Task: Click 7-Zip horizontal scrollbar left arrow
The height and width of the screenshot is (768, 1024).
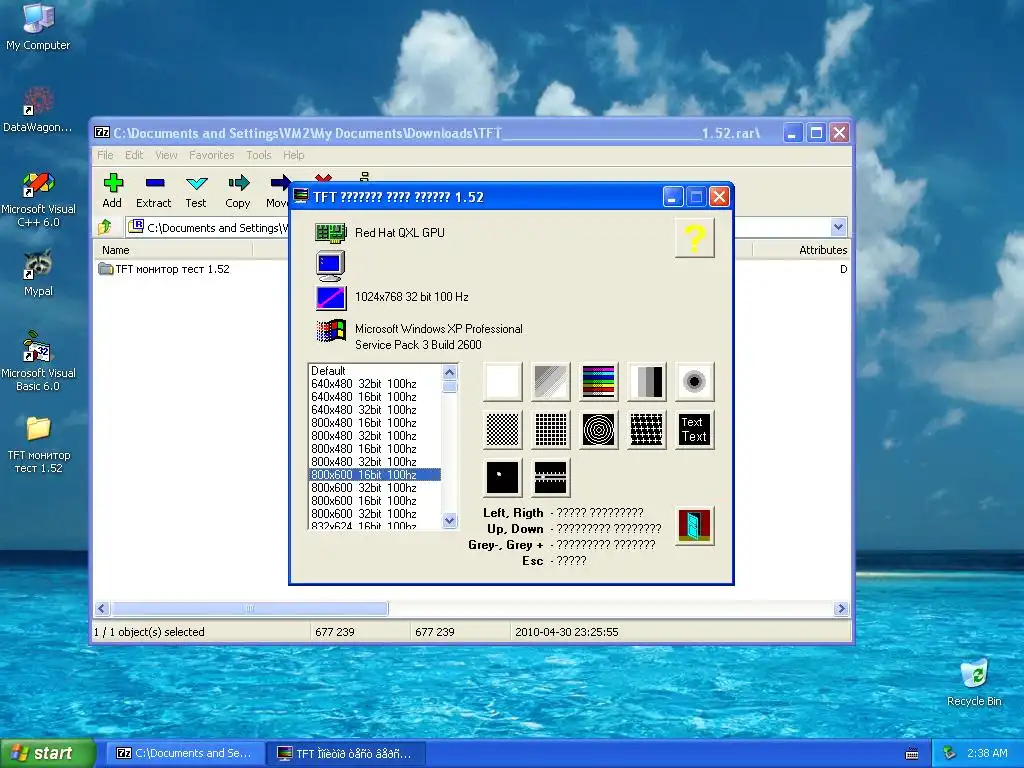Action: tap(101, 609)
